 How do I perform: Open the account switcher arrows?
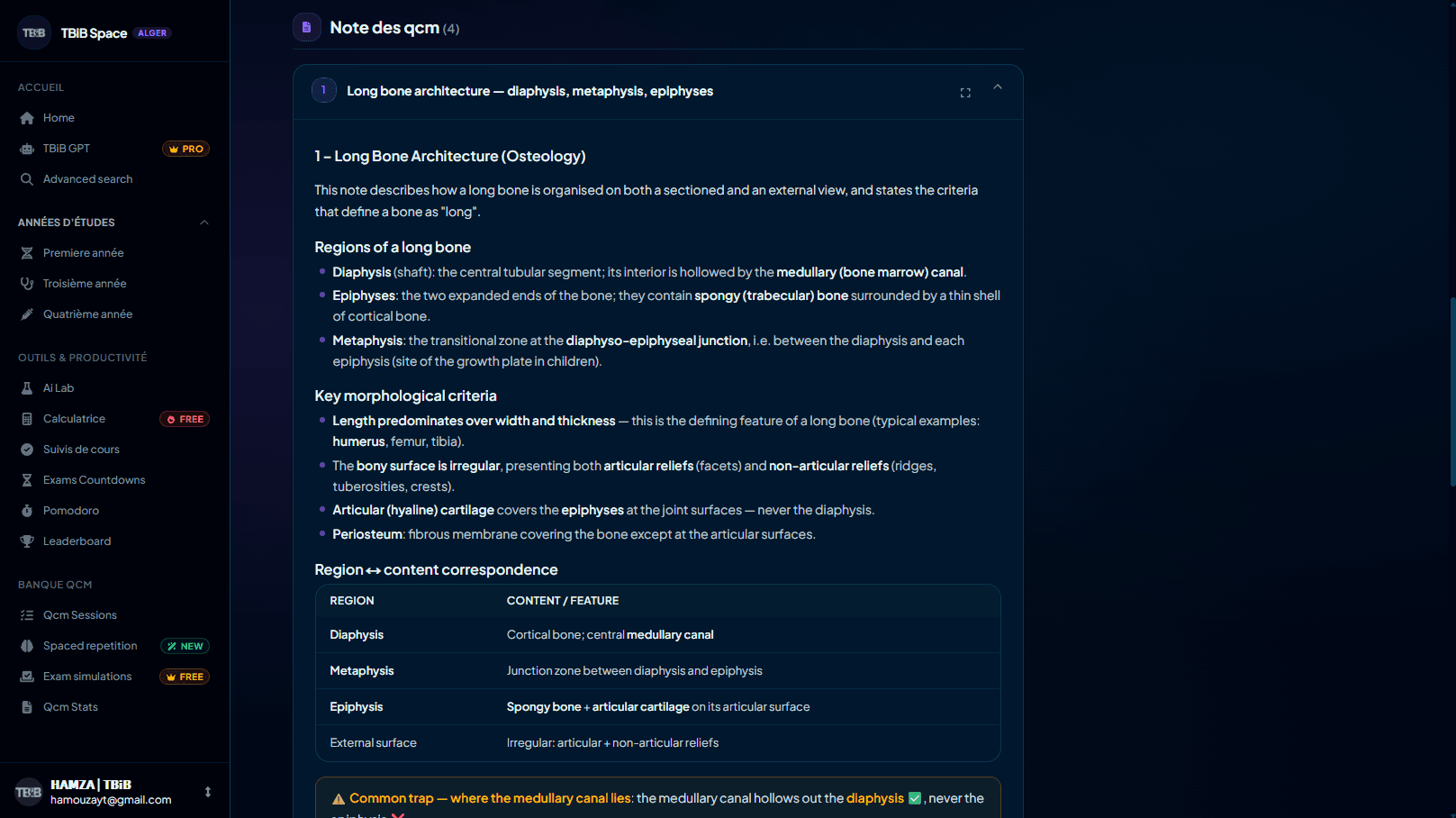208,792
